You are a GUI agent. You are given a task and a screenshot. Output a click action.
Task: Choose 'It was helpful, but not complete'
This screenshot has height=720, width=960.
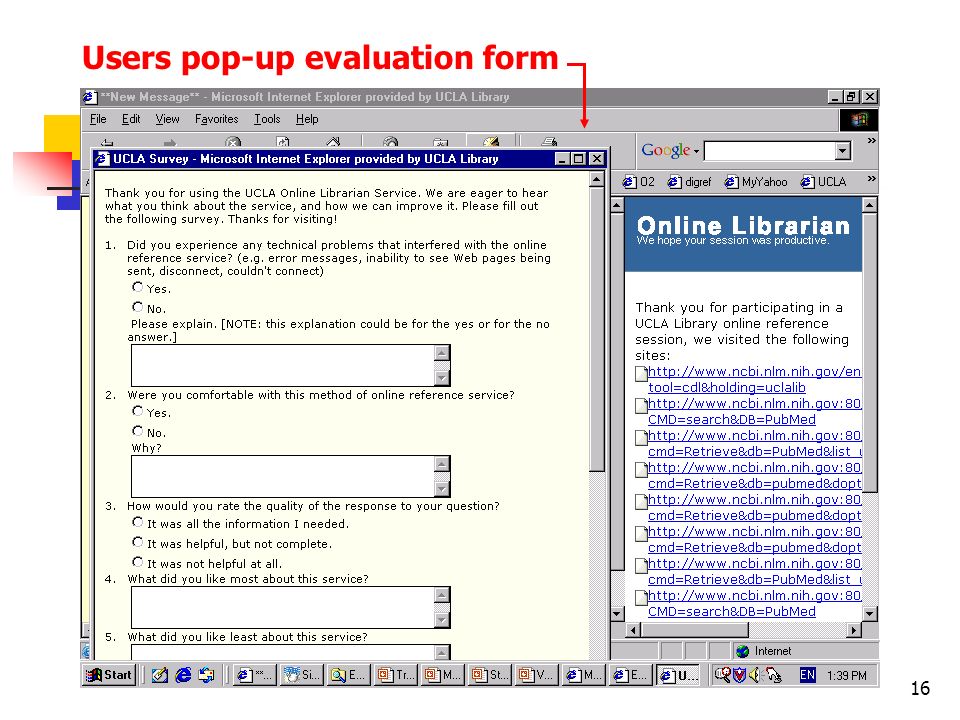point(137,542)
